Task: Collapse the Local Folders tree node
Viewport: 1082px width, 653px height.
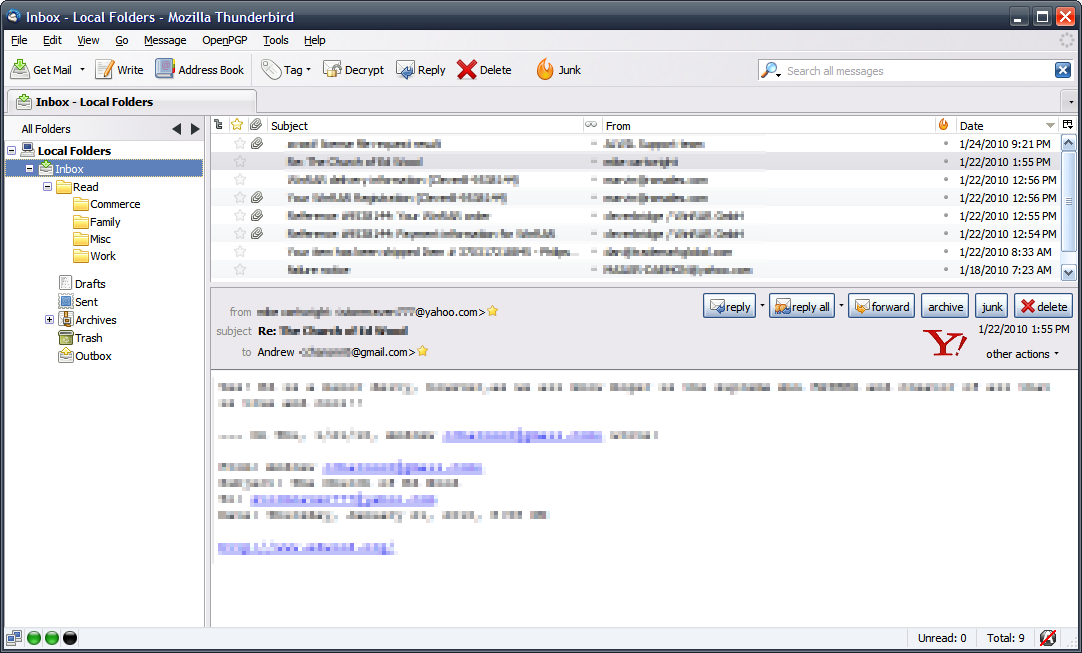Action: pos(12,150)
